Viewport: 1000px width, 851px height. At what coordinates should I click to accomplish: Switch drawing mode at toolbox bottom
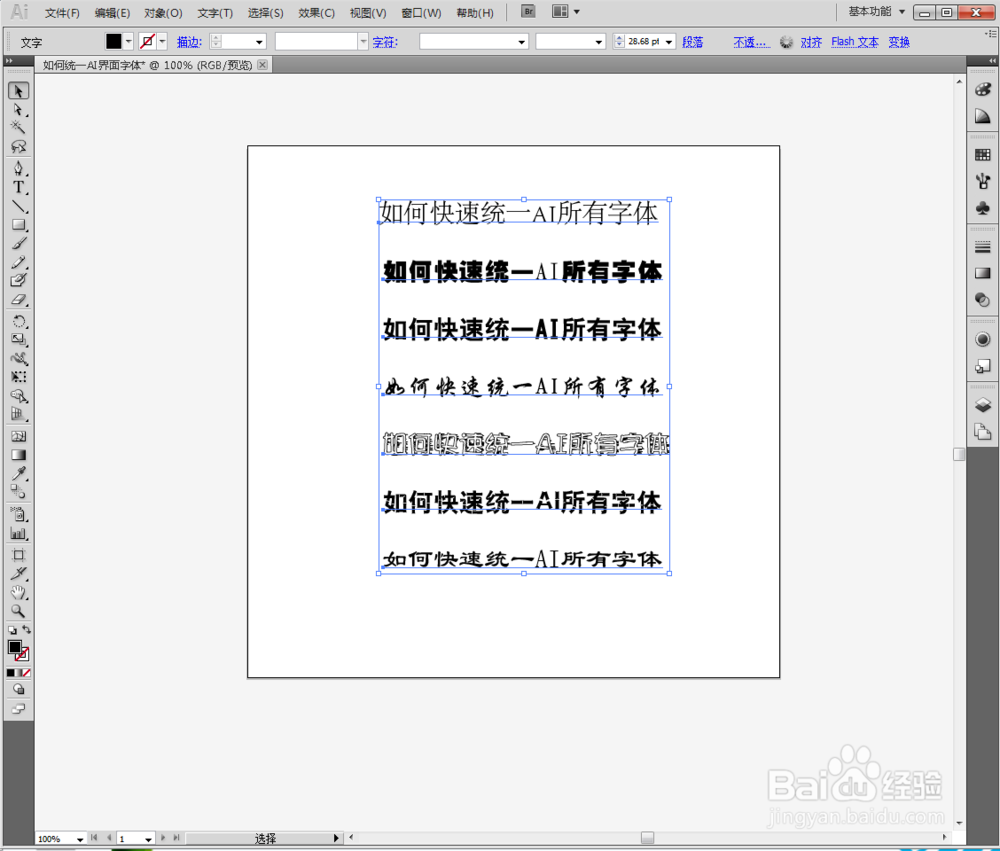(x=18, y=690)
